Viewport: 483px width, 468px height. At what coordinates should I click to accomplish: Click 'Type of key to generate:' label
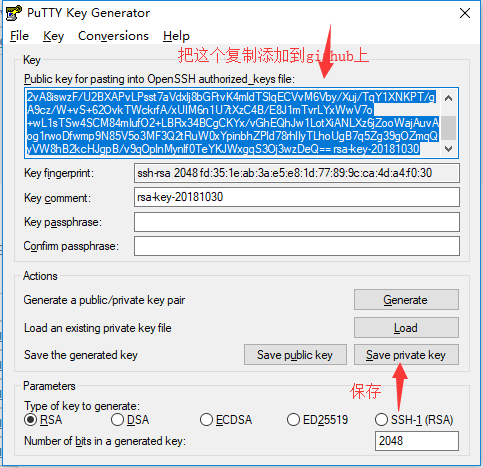click(82, 406)
